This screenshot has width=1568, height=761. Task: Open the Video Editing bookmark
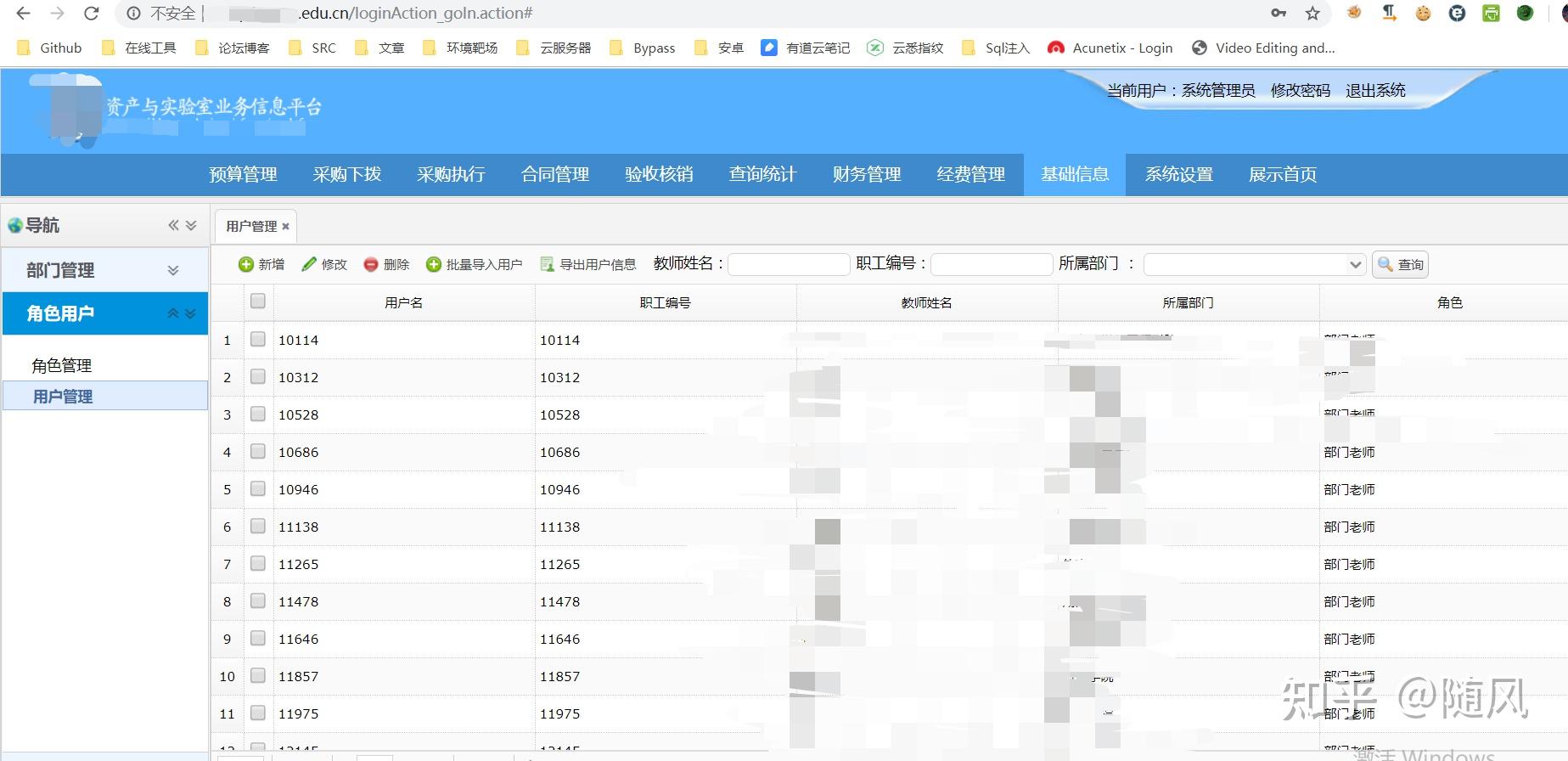[1263, 48]
